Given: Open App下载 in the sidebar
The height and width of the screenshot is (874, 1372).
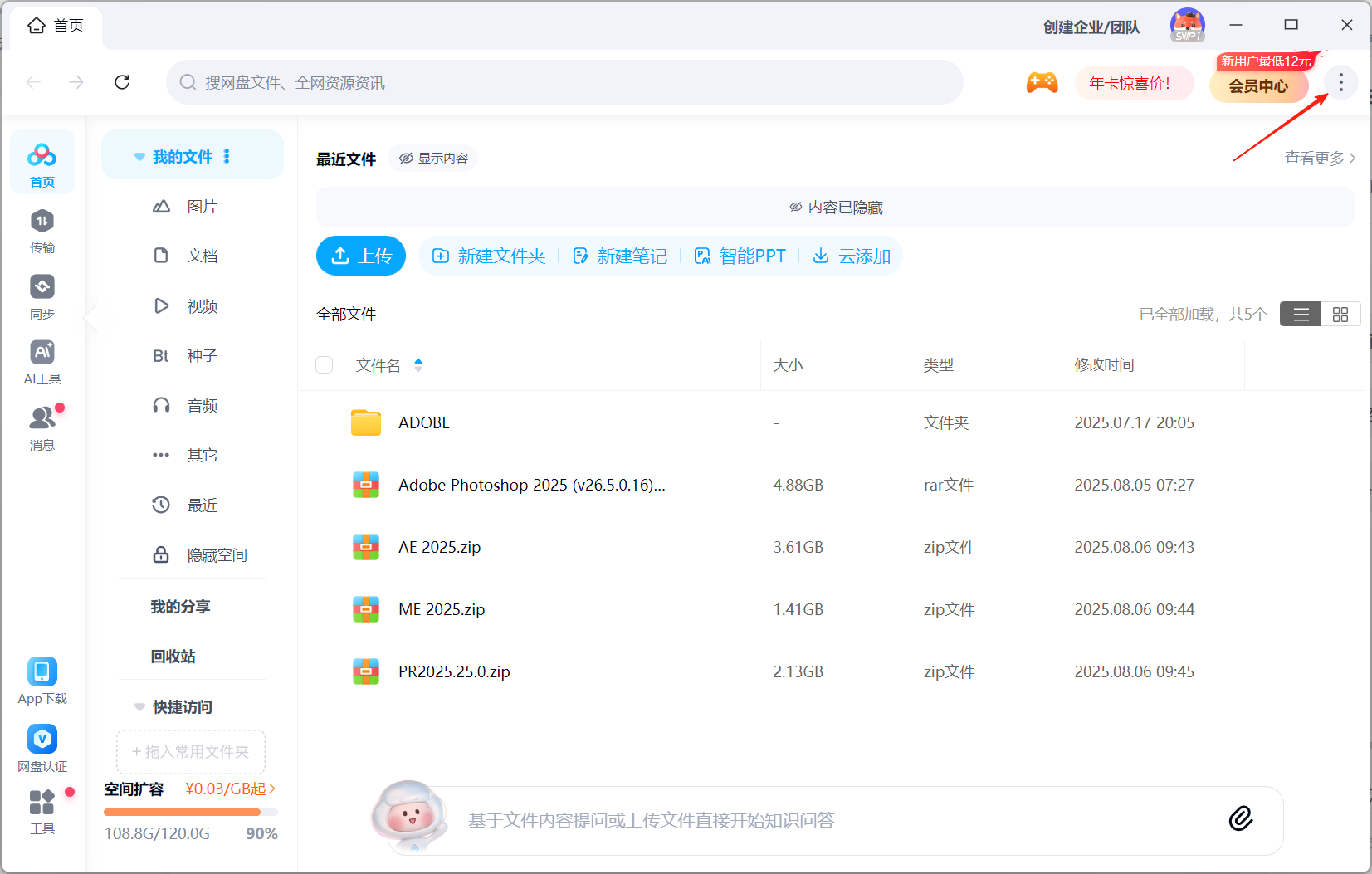Looking at the screenshot, I should click(42, 681).
